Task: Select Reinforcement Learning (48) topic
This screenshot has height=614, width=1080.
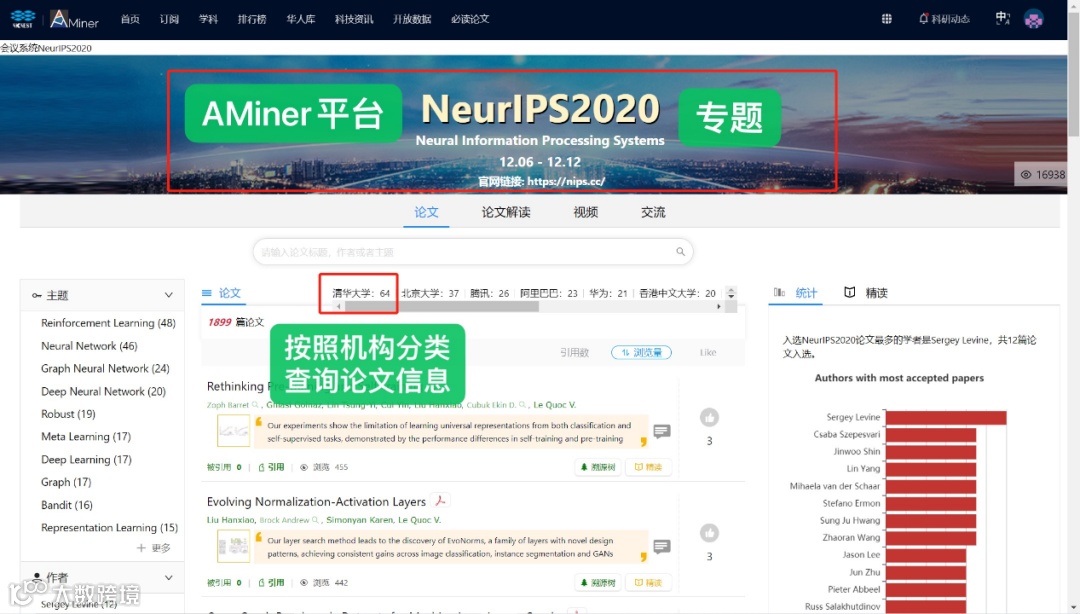Action: pyautogui.click(x=108, y=323)
